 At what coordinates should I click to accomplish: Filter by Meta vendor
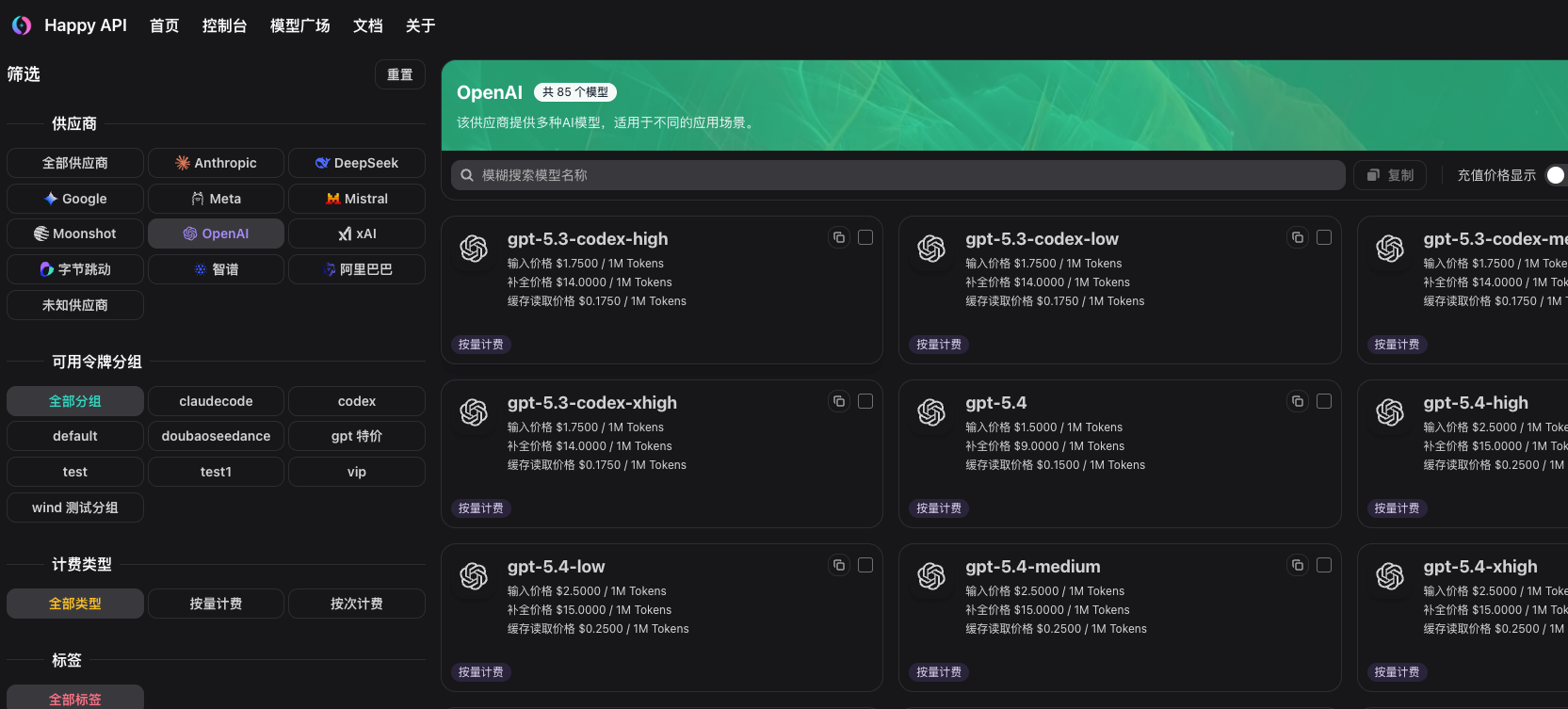(x=216, y=199)
